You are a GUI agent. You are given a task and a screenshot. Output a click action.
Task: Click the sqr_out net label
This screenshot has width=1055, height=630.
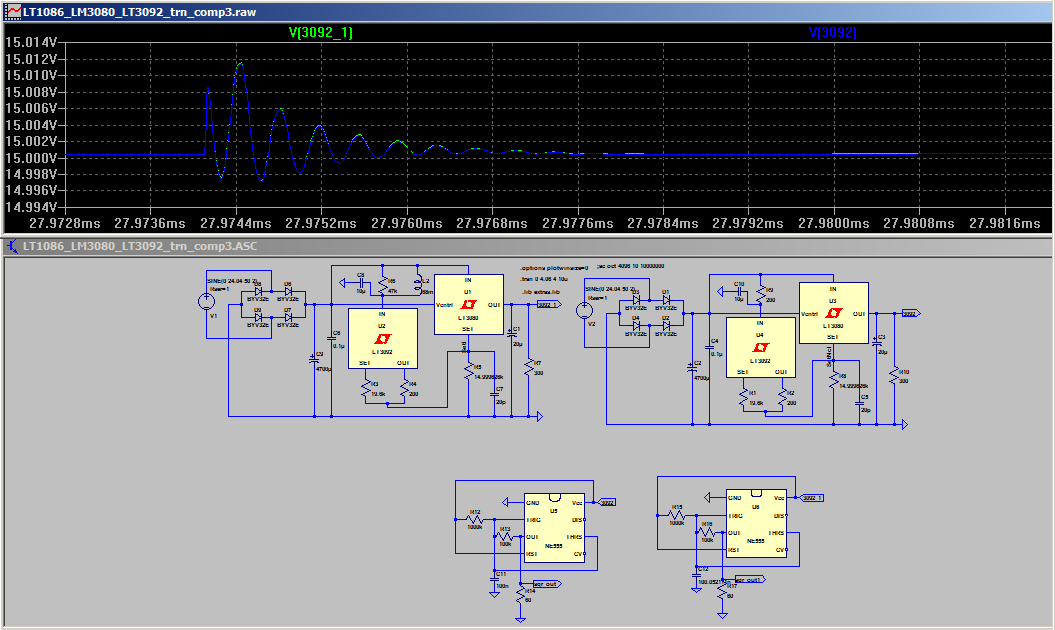coord(547,584)
